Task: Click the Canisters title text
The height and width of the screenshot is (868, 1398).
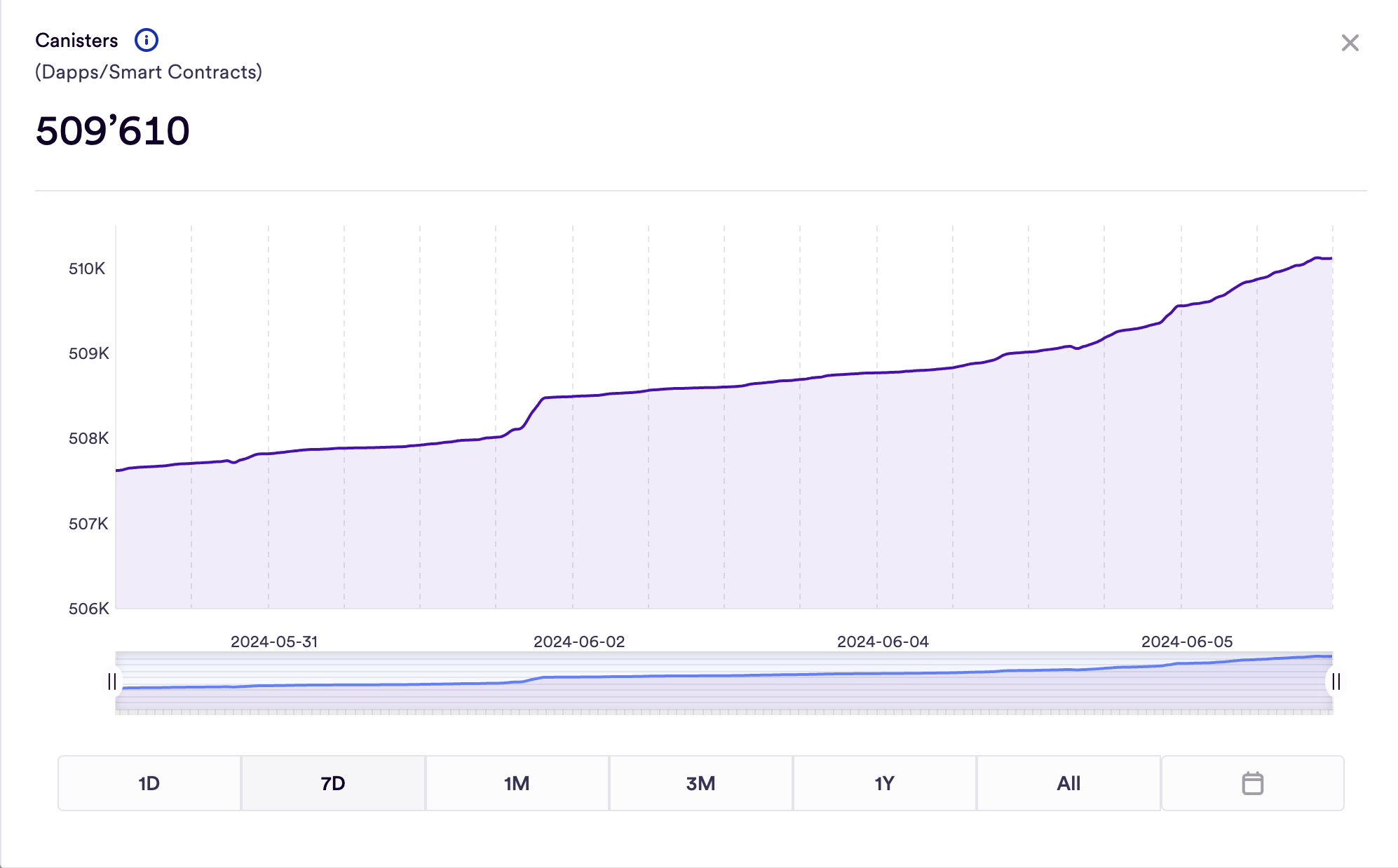Action: point(76,41)
